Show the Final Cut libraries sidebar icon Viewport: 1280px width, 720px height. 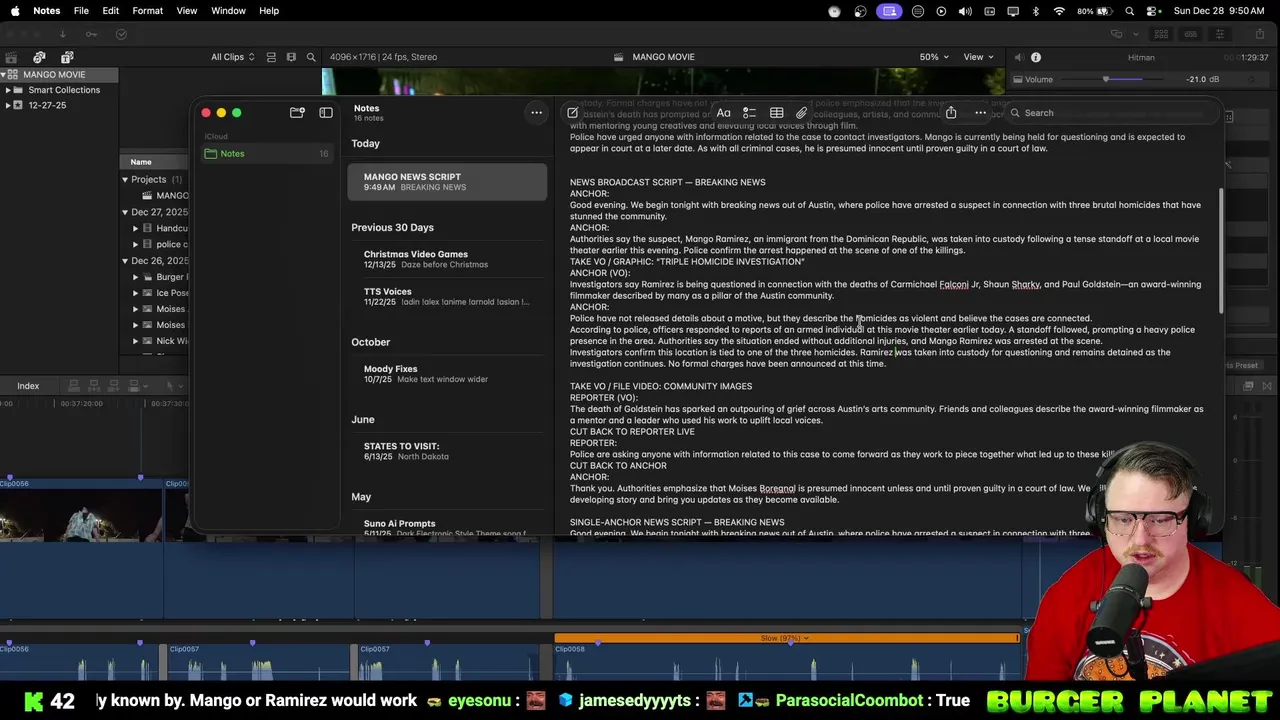11,57
